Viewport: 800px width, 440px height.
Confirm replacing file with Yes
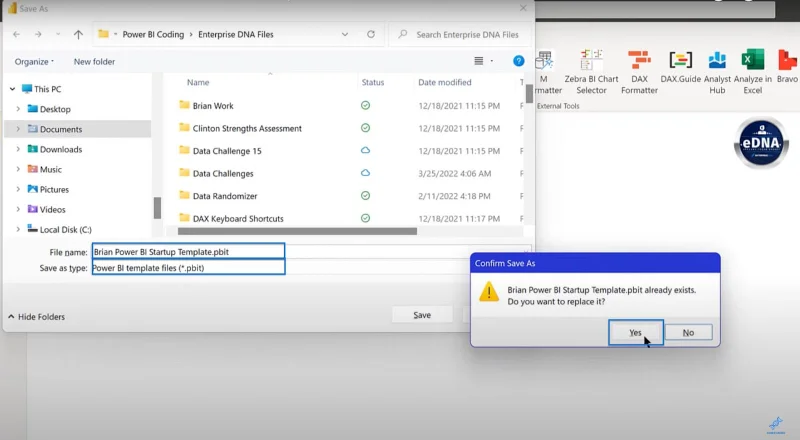636,332
